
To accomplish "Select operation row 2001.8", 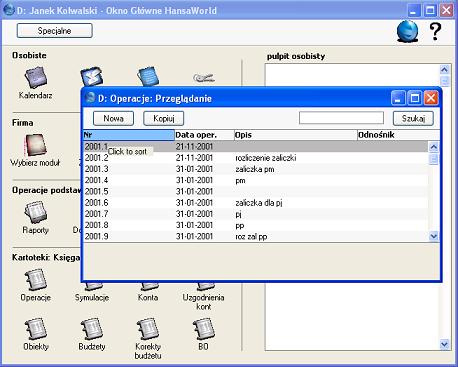I will click(x=256, y=225).
